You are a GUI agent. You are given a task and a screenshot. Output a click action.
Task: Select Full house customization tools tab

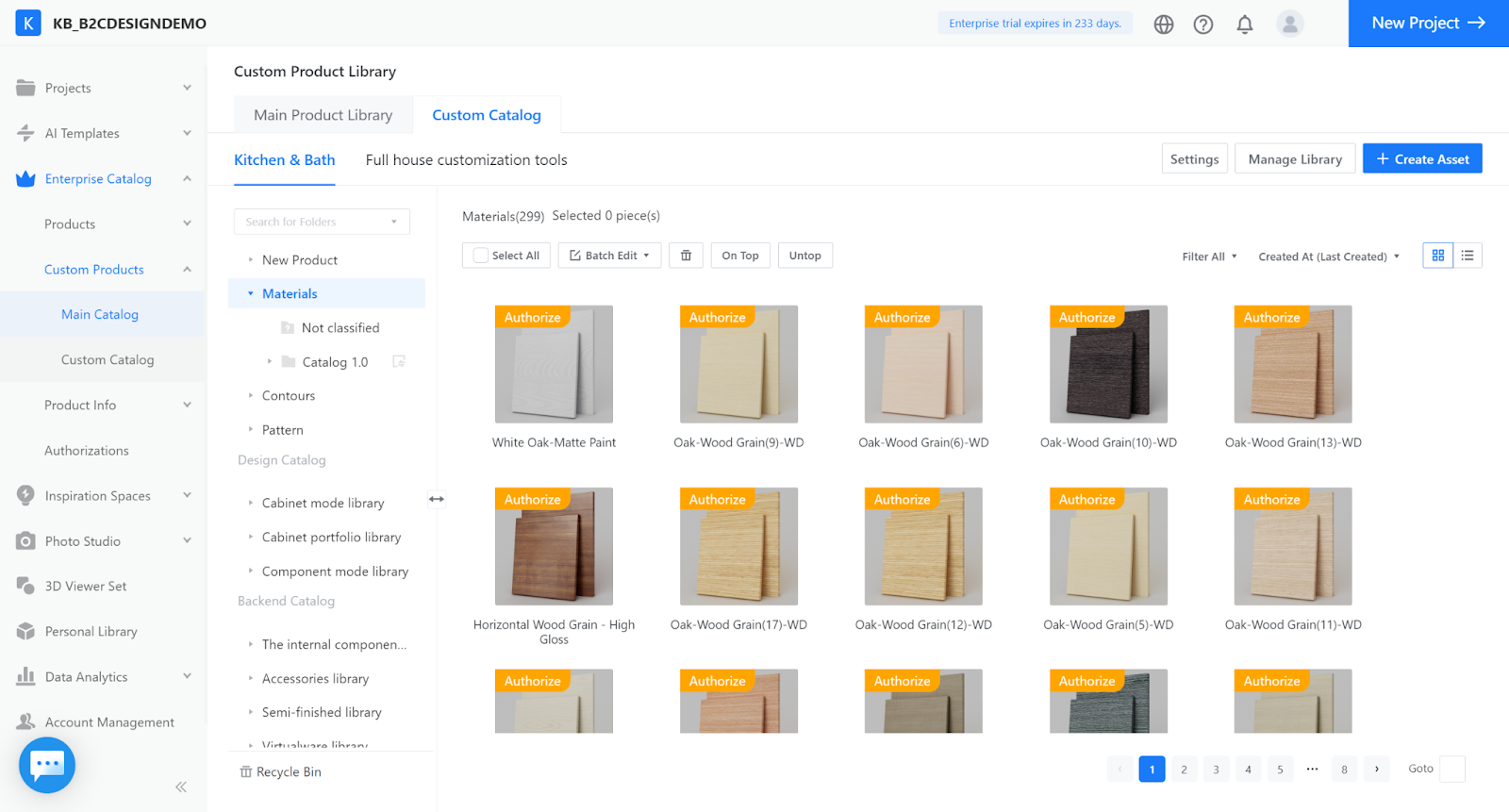click(466, 160)
